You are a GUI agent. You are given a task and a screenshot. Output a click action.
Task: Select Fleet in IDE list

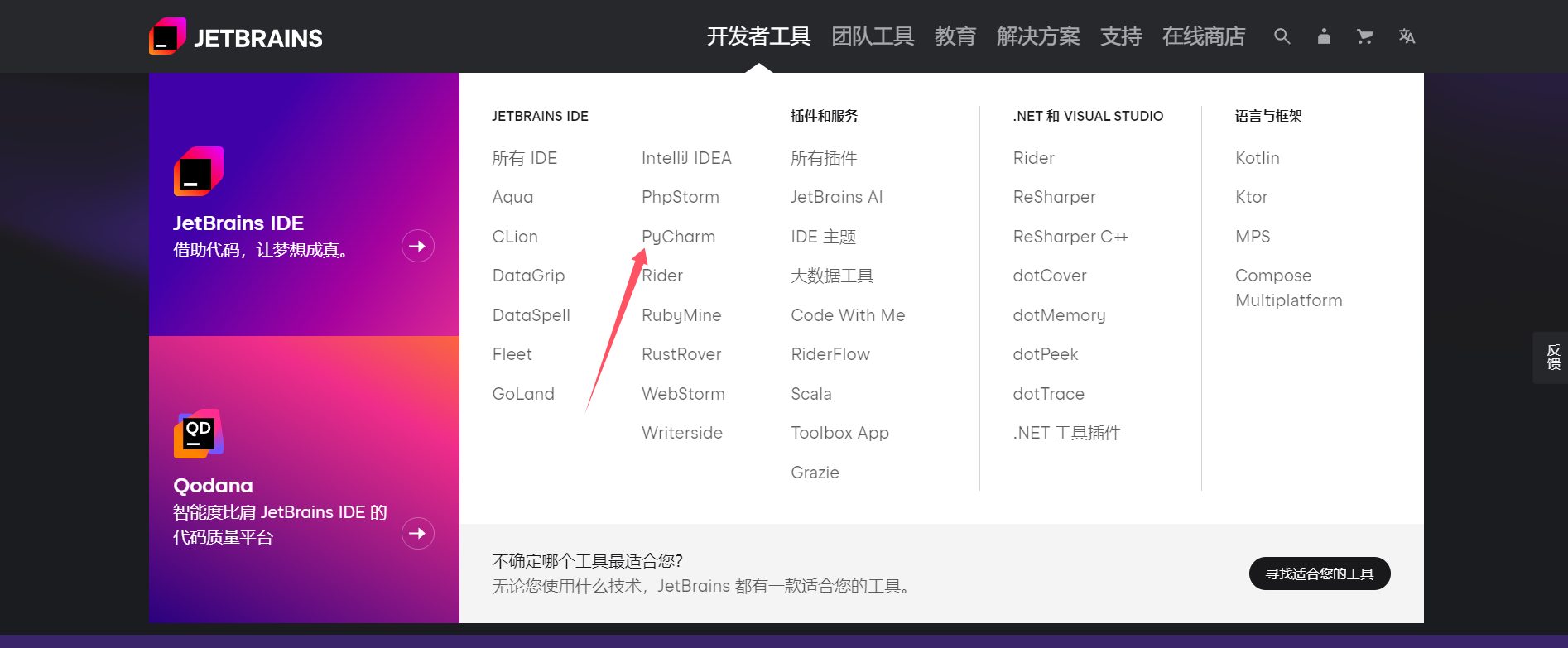(x=512, y=354)
